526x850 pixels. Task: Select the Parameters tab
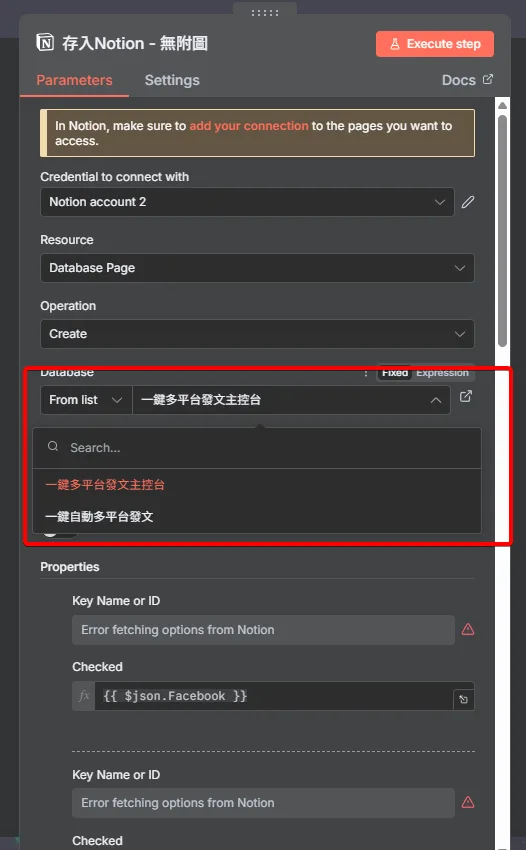pos(74,80)
